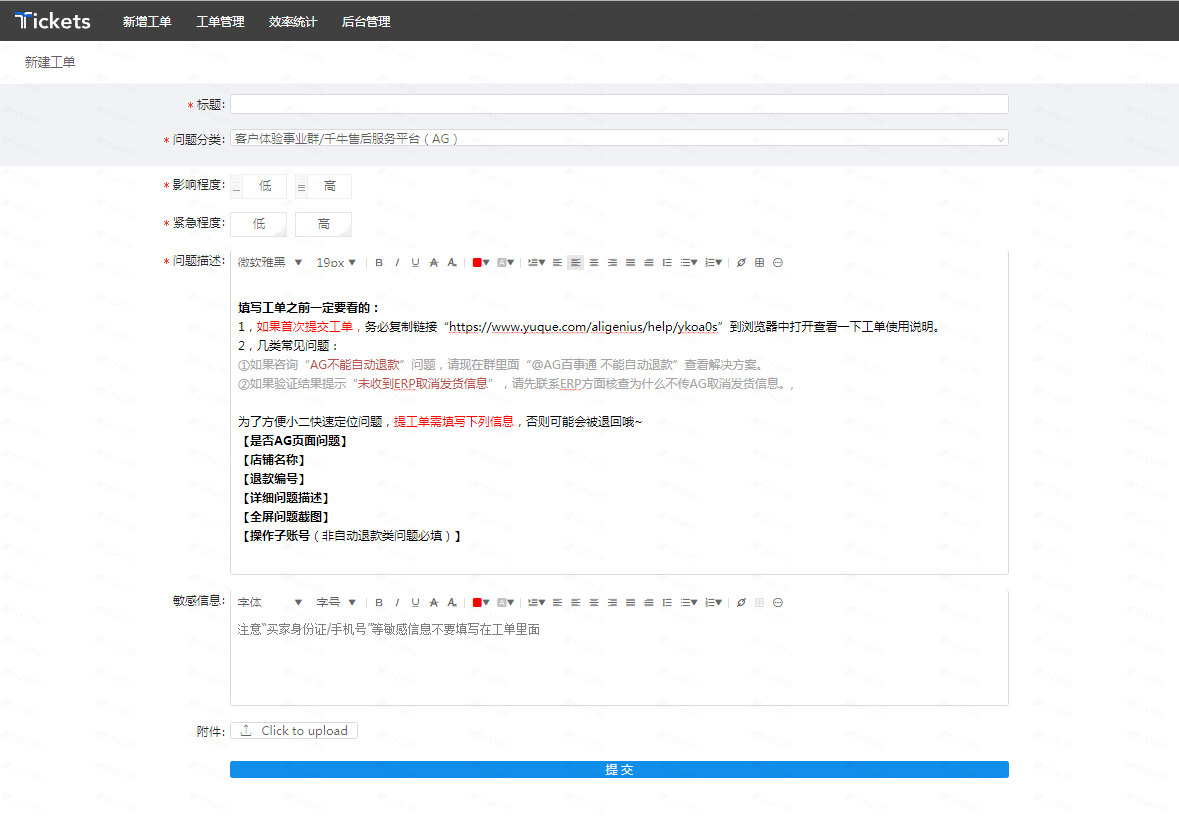
Task: Center-align text in the 问题描述 editor toolbar
Action: 594,262
